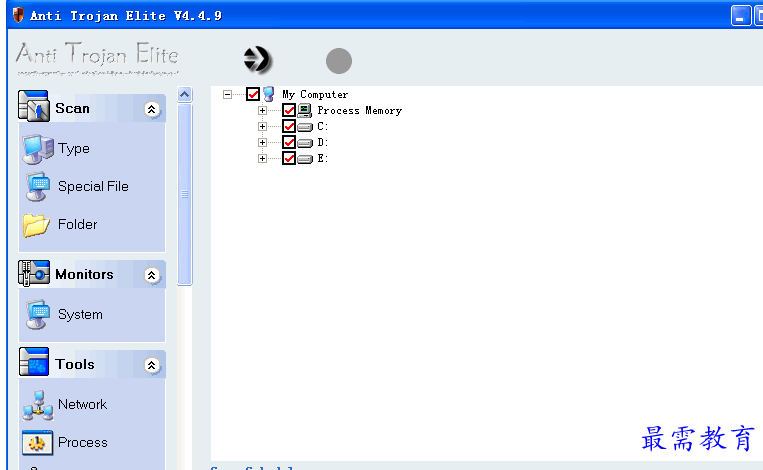Image resolution: width=763 pixels, height=470 pixels.
Task: Select the My Computer text
Action: pos(315,94)
